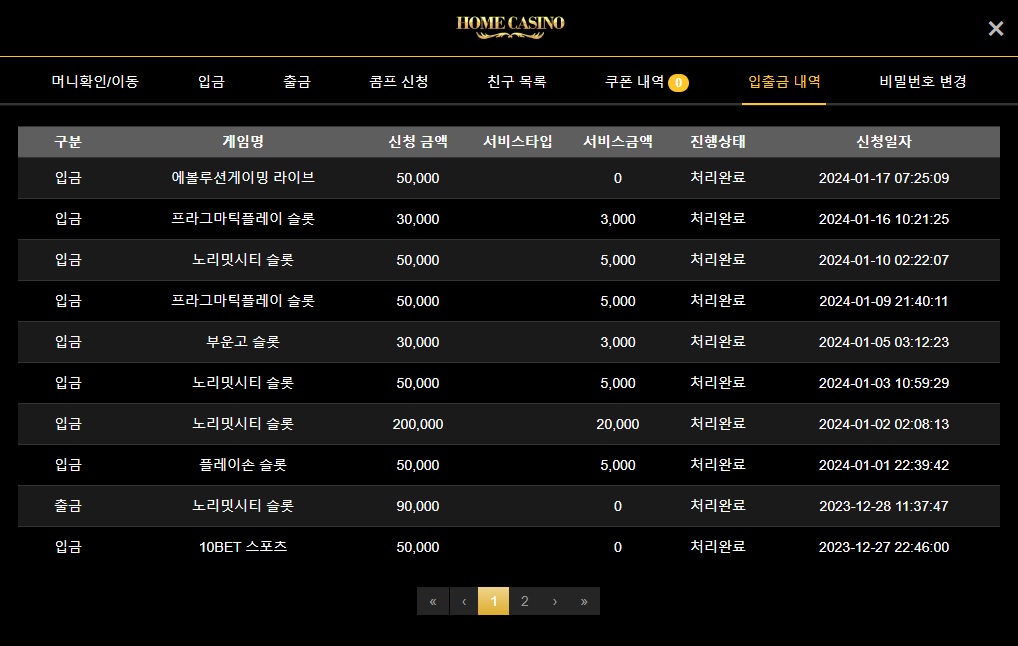Select the 에볼루션게이밍 라이브 deposit row

click(509, 178)
